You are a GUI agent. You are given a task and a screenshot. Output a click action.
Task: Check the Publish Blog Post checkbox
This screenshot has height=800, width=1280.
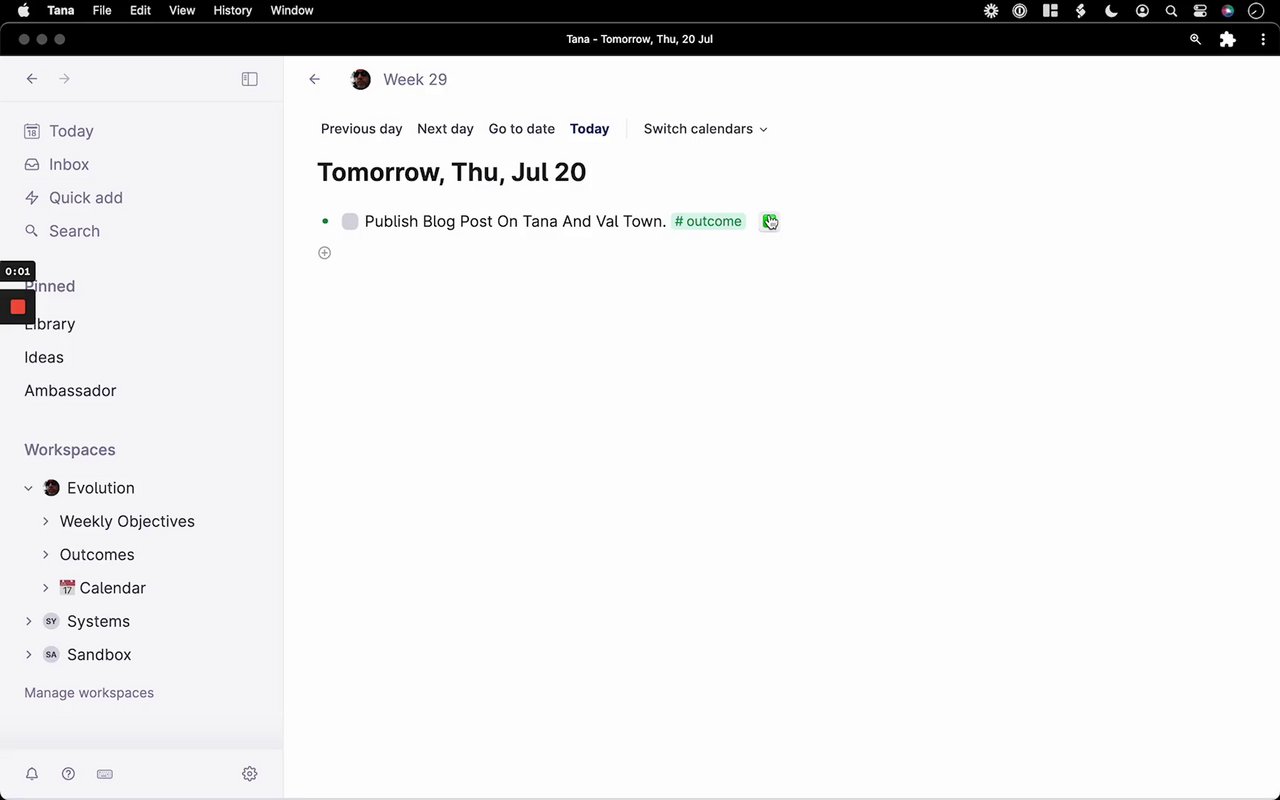tap(350, 221)
